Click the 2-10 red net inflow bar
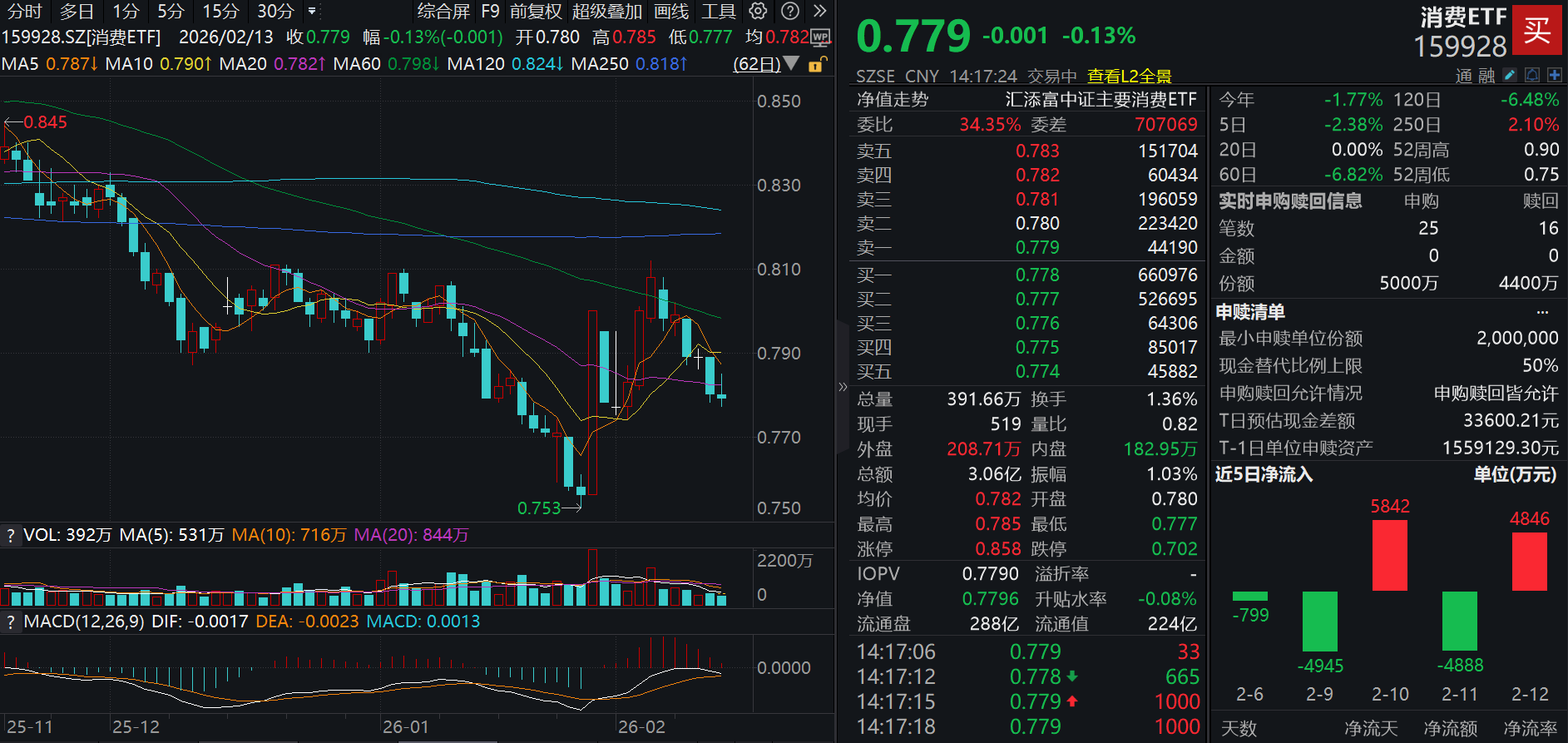This screenshot has height=743, width=1568. [x=1389, y=555]
